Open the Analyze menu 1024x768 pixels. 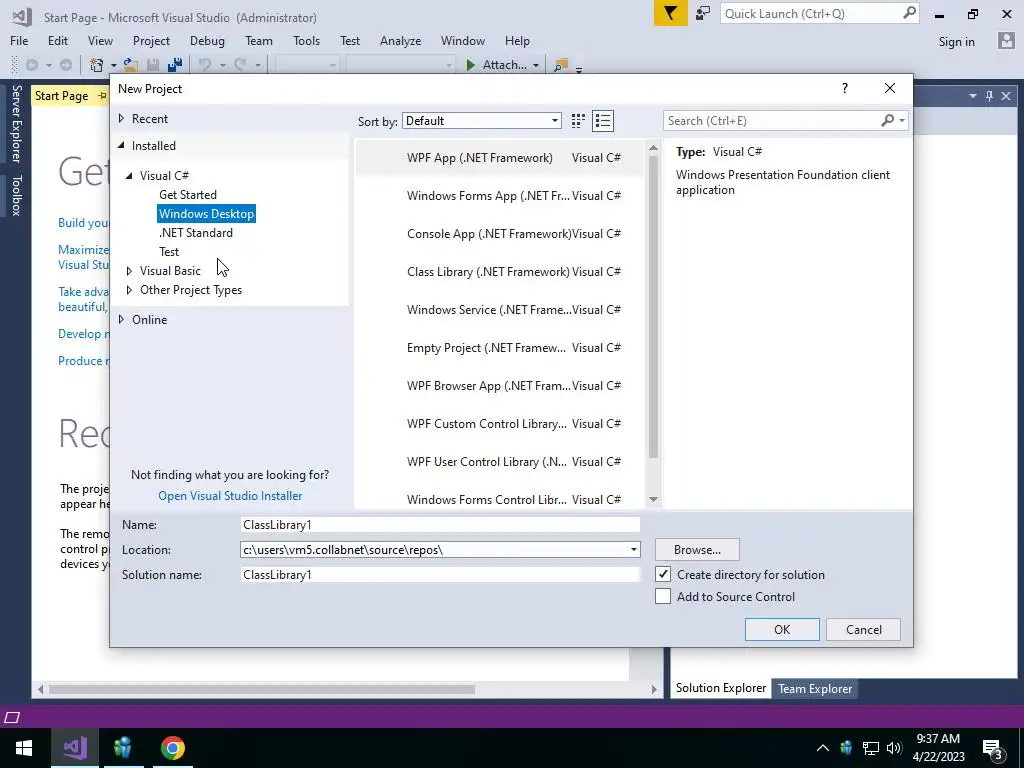(x=400, y=40)
